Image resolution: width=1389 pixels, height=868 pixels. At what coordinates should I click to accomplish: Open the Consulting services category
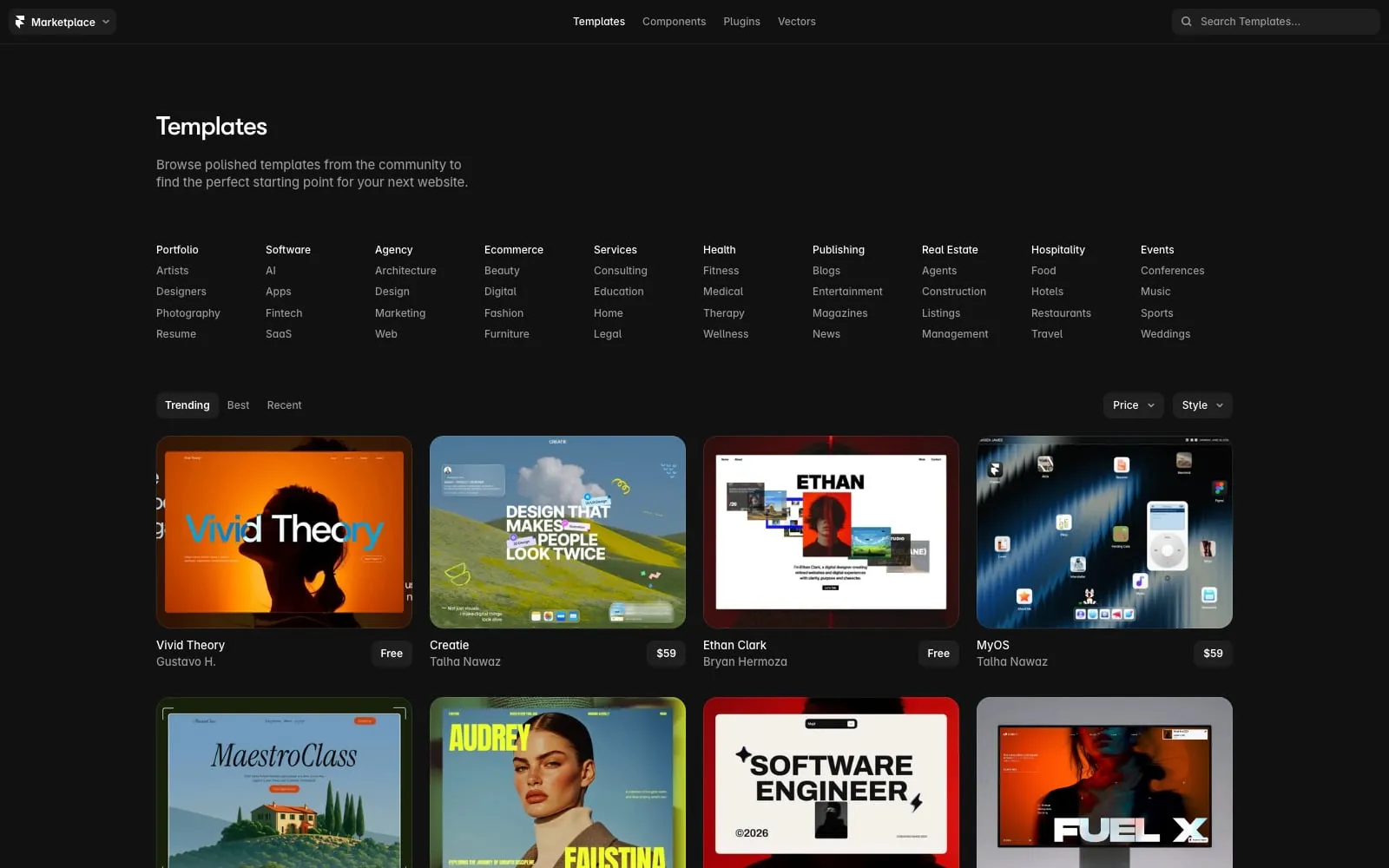(621, 271)
